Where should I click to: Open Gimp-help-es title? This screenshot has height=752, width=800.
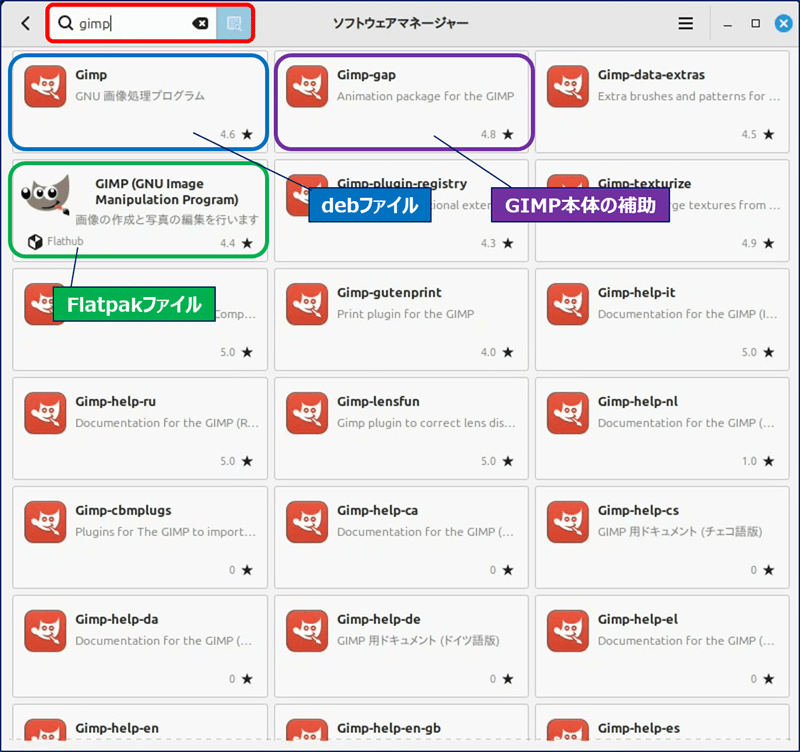tap(639, 729)
